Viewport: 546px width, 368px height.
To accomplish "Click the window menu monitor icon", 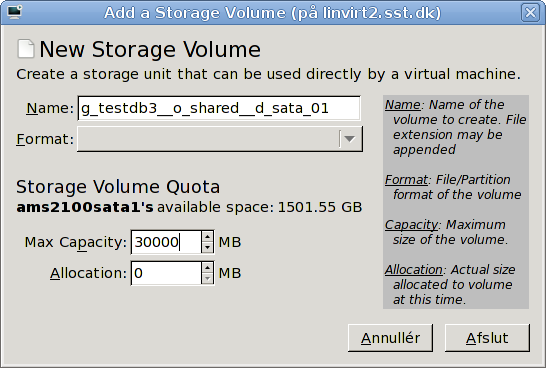I will tap(14, 12).
